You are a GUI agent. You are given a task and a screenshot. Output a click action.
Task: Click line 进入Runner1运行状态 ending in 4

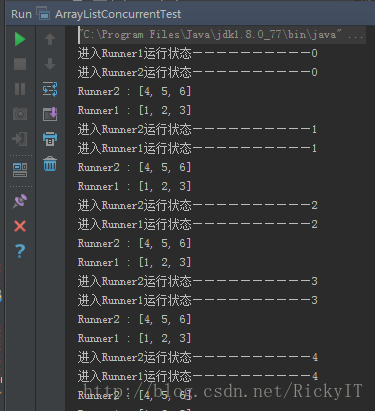click(197, 376)
